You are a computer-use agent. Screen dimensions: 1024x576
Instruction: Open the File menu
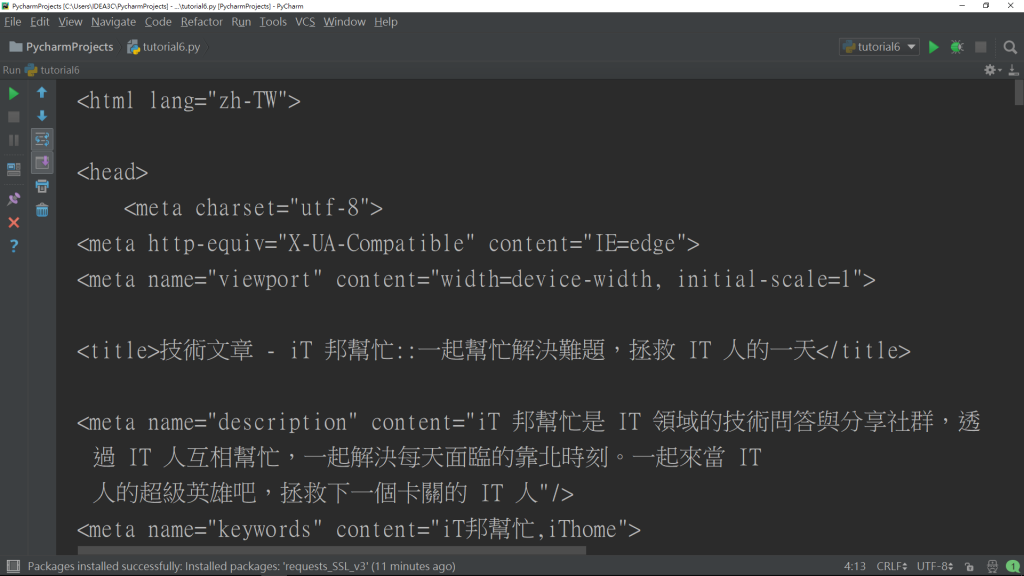pos(12,22)
